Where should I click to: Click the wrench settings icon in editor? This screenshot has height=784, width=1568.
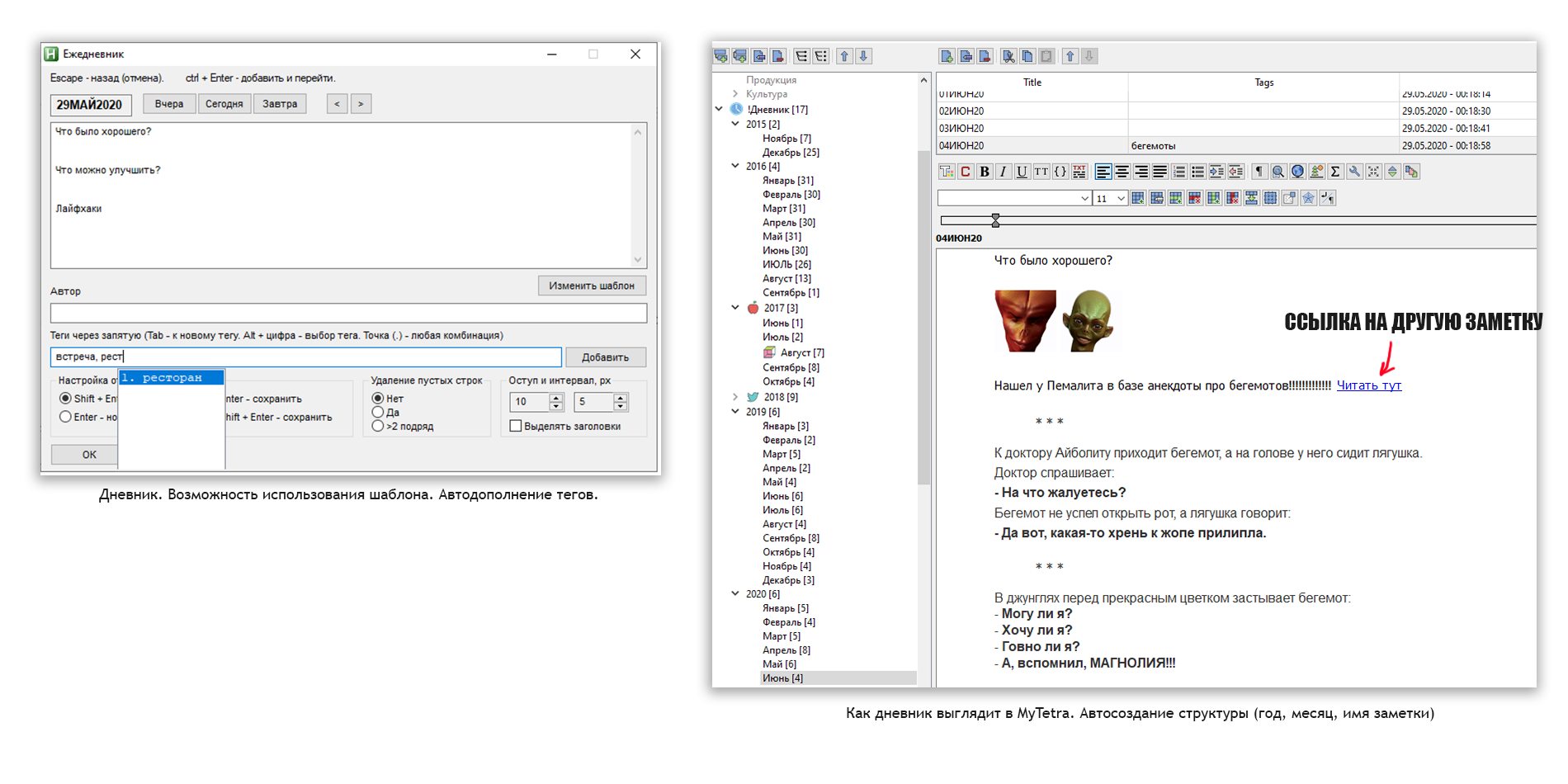tap(1354, 172)
